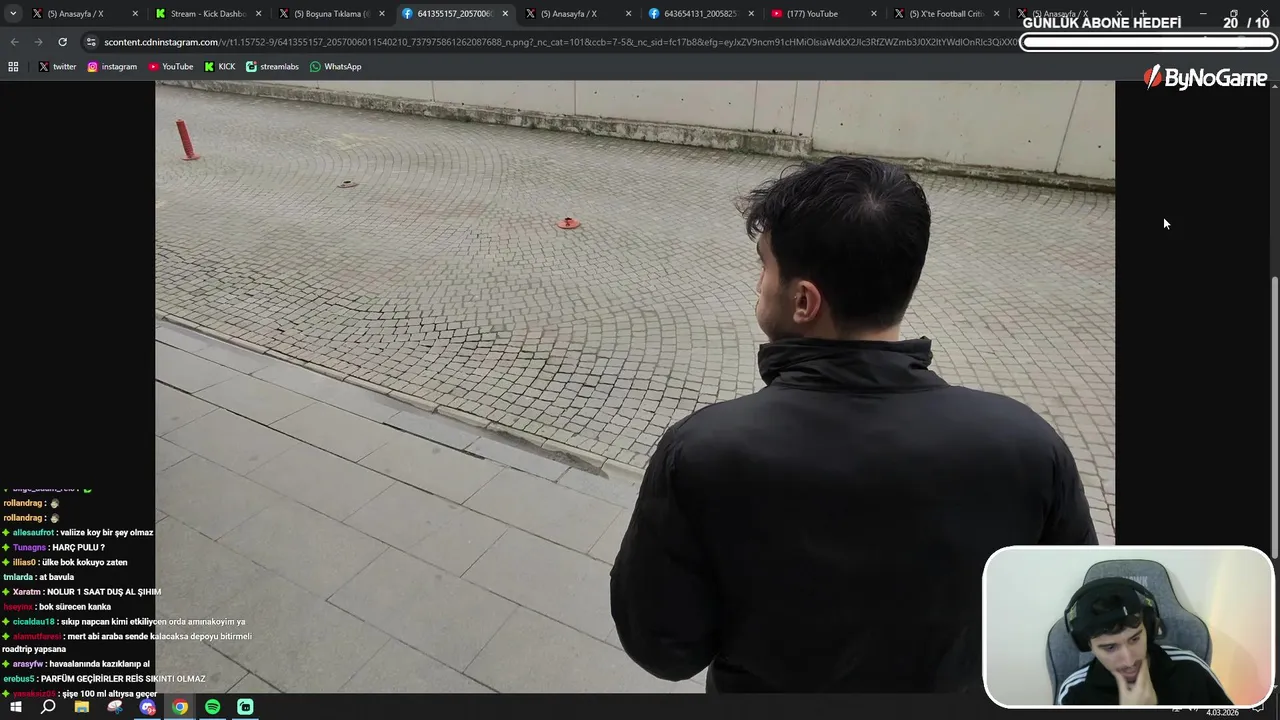Click the cdninstagram URL address bar
1280x720 pixels.
pos(560,42)
